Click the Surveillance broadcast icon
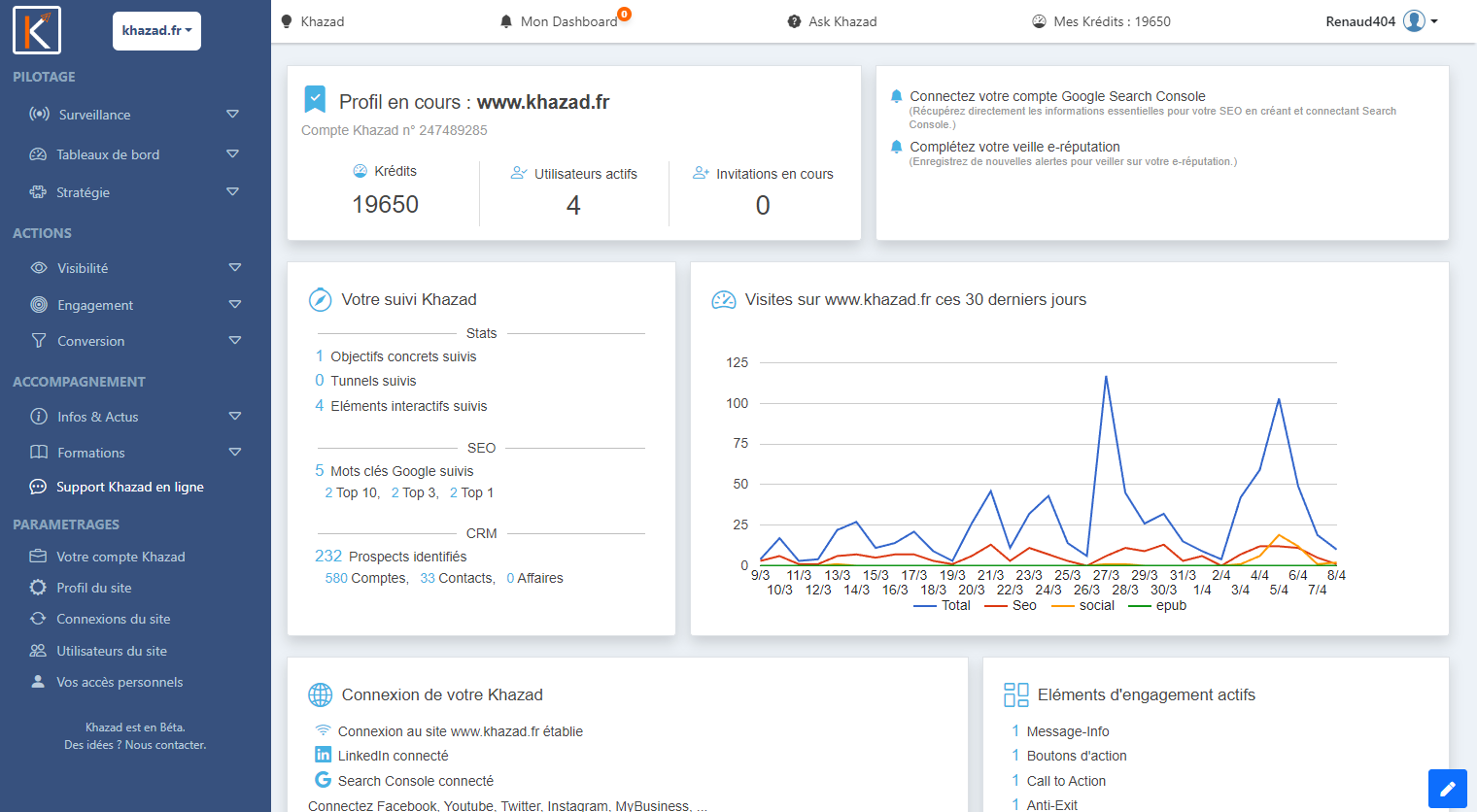 (x=39, y=114)
